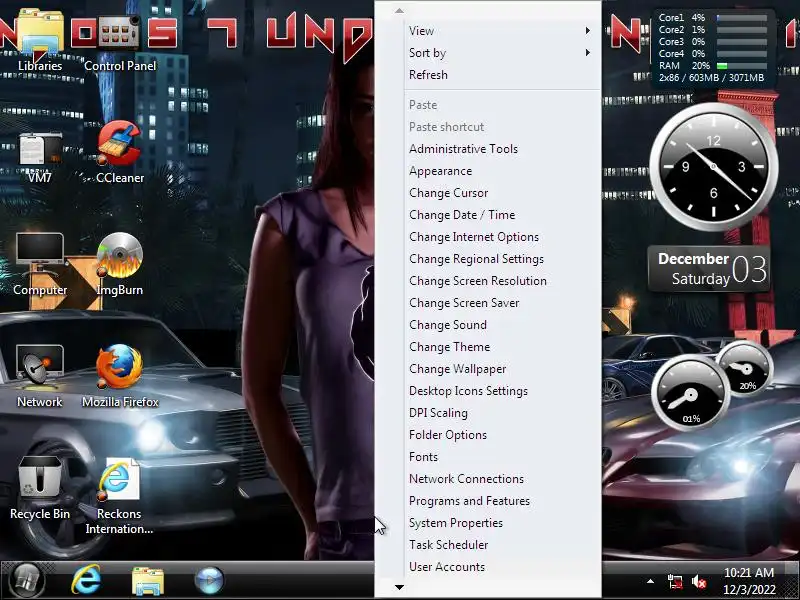Click the analog clock gadget
Screen dimensions: 800x600
(x=713, y=166)
